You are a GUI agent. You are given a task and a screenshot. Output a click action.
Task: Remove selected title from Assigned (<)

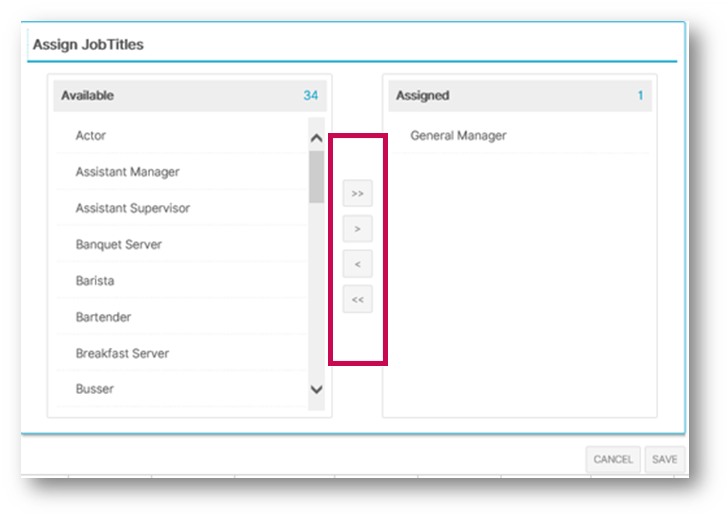pyautogui.click(x=358, y=264)
